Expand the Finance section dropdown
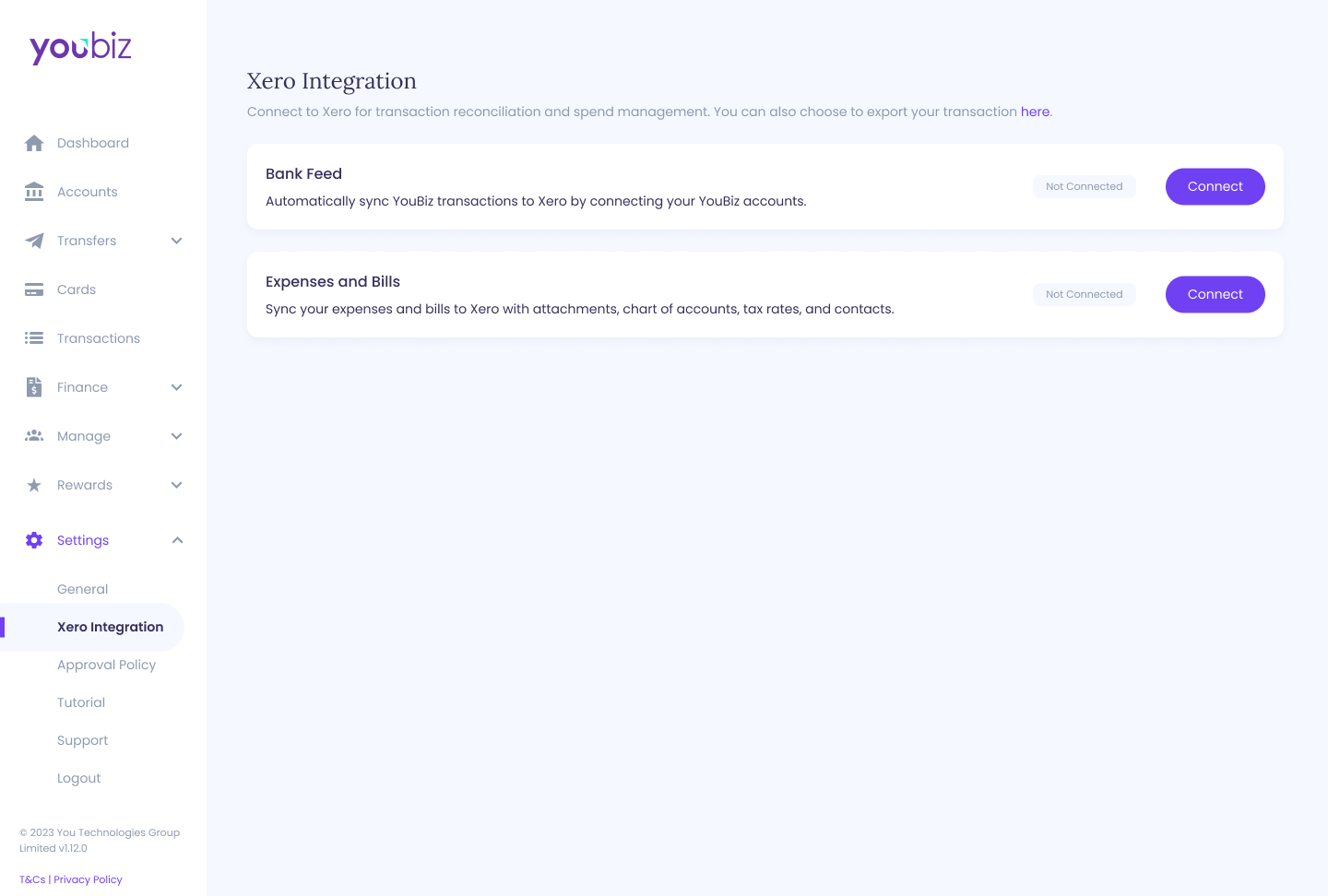Image resolution: width=1328 pixels, height=896 pixels. click(176, 387)
